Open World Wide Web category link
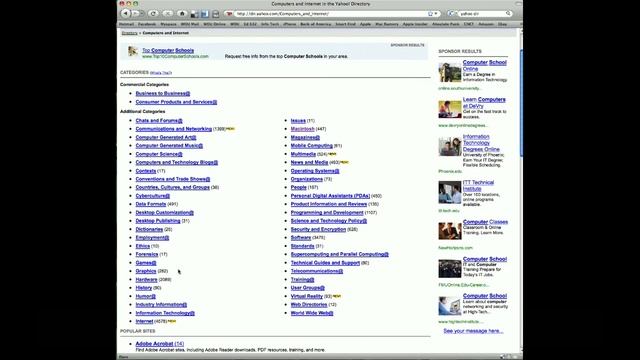Image resolution: width=640 pixels, height=360 pixels. 312,313
